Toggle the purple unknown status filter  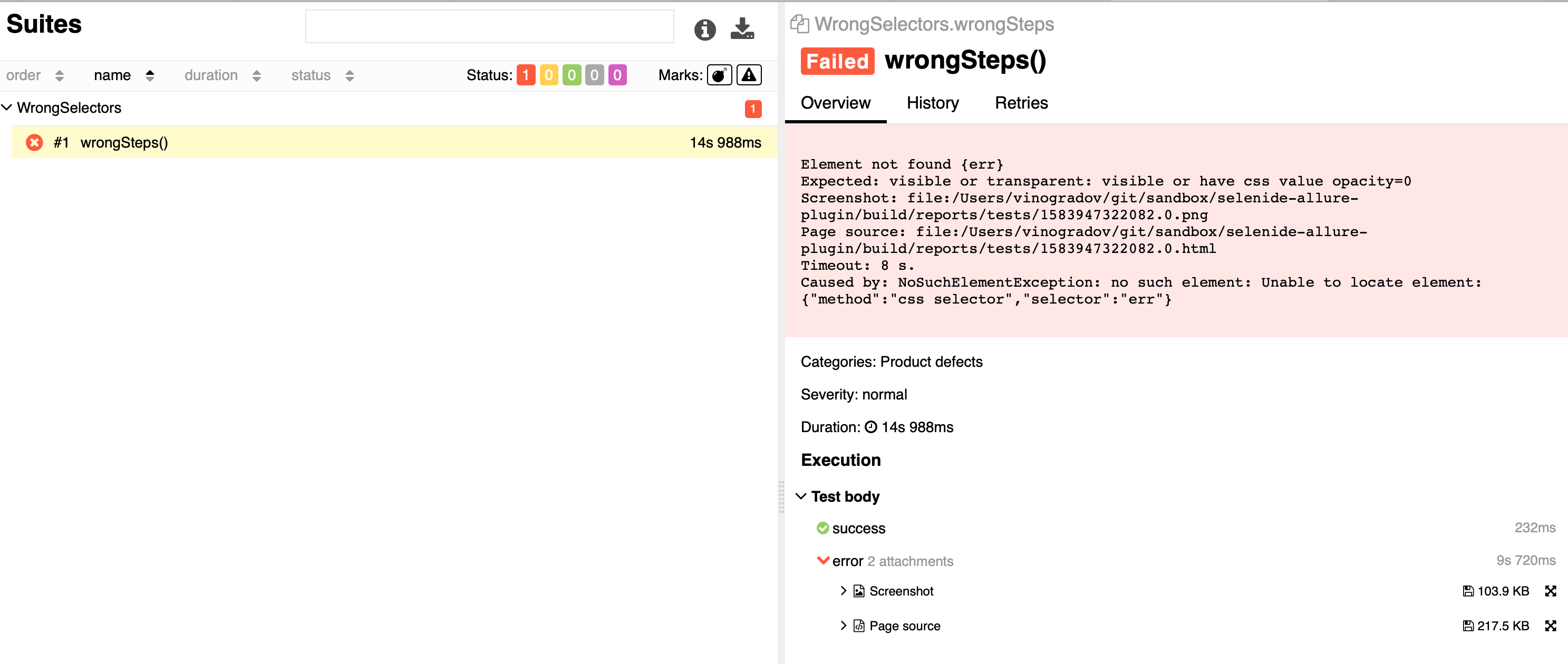pos(617,75)
